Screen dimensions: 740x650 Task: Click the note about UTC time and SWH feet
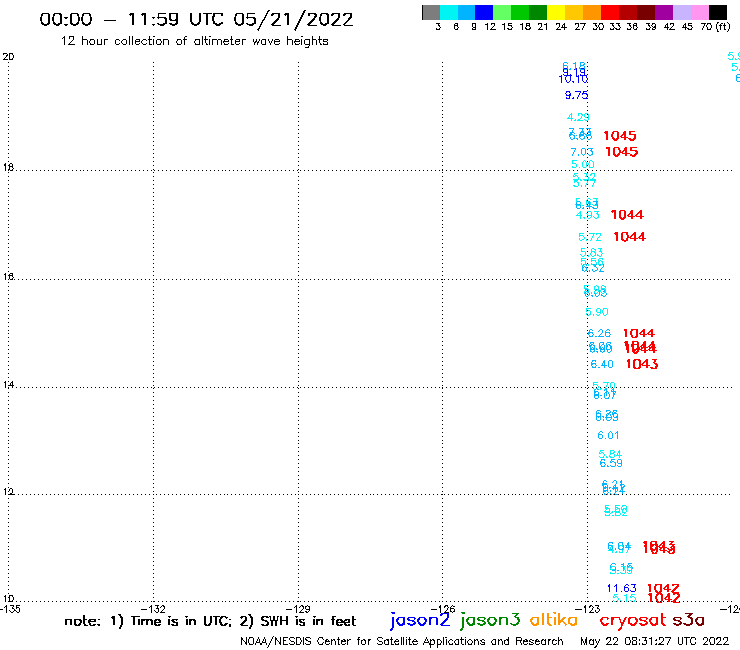point(210,621)
